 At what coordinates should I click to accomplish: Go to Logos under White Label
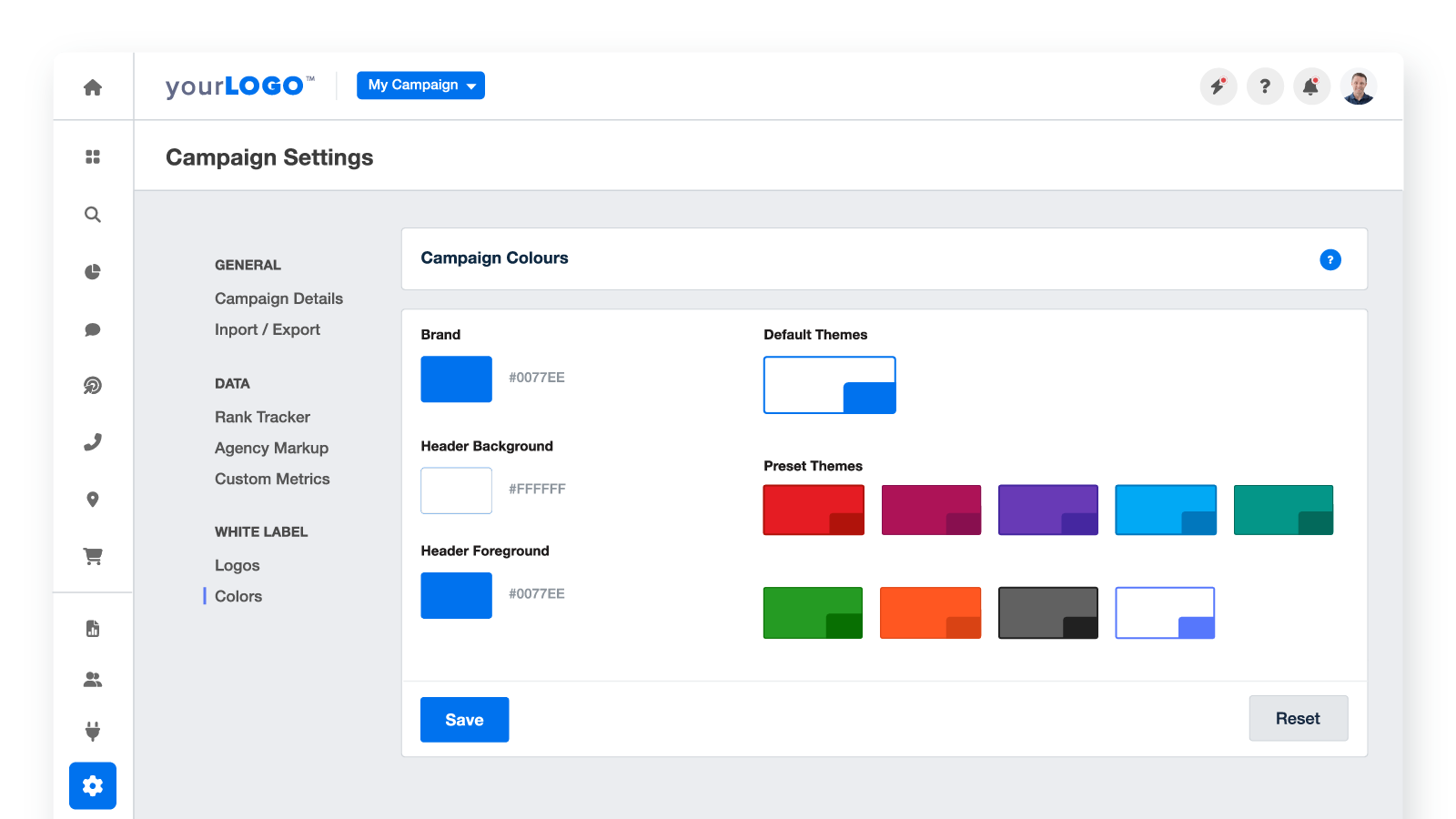pyautogui.click(x=238, y=565)
